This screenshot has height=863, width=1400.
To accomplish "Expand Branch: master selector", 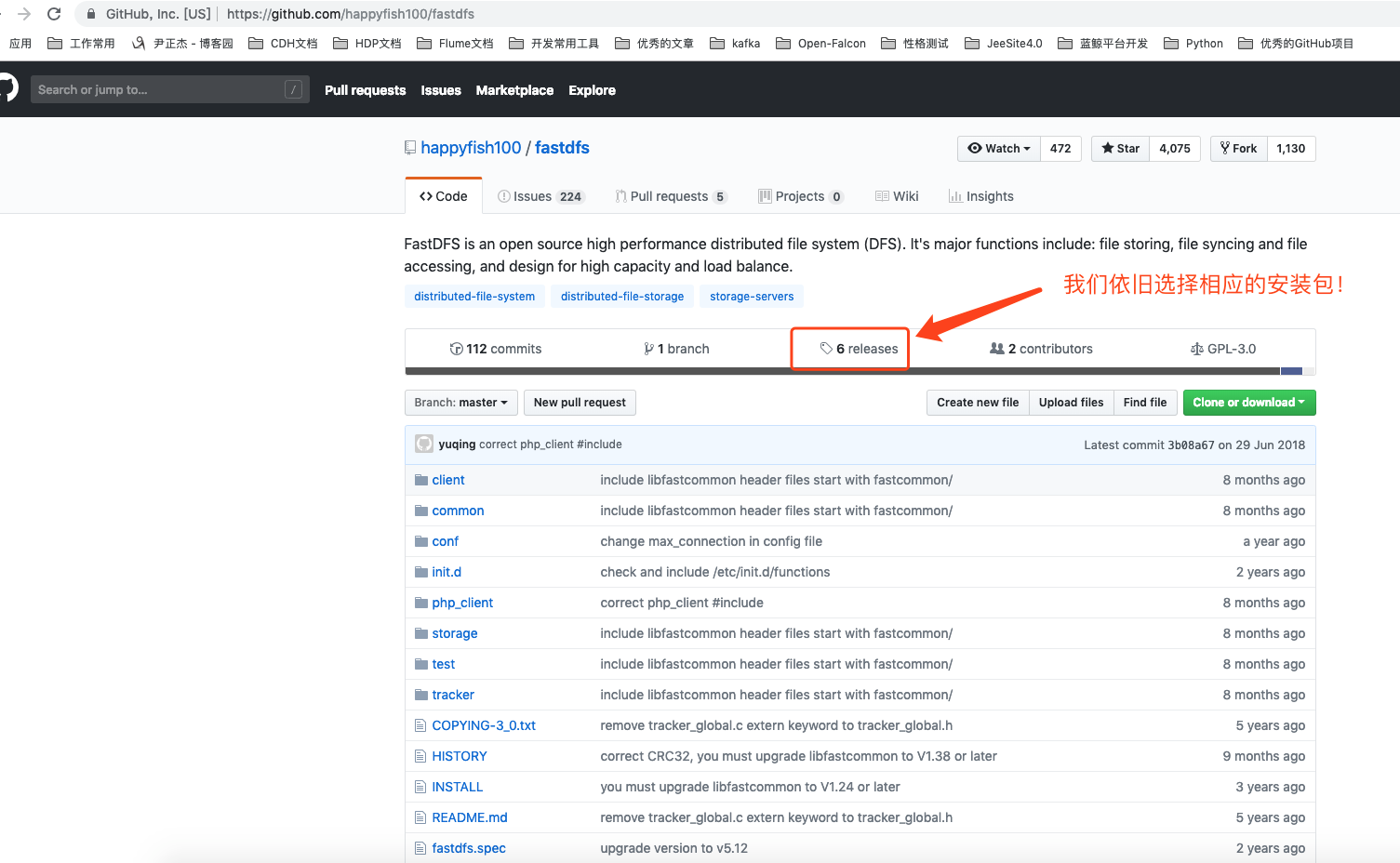I will tap(461, 403).
